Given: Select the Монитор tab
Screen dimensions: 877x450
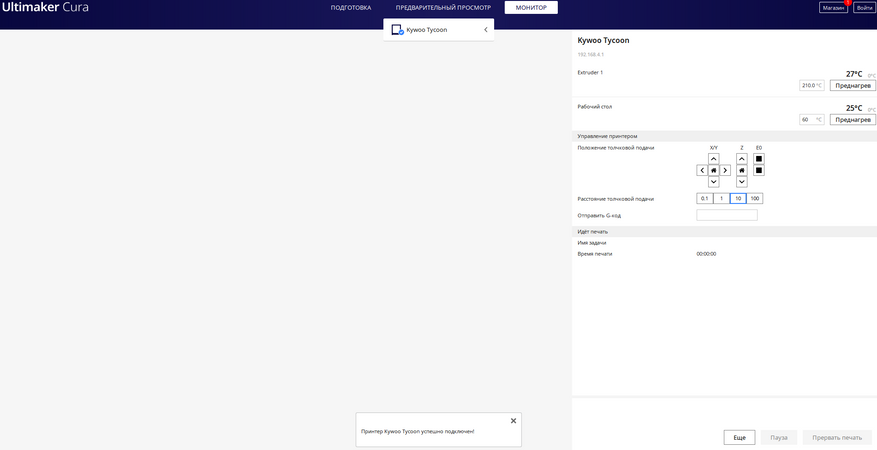Looking at the screenshot, I should [x=531, y=7].
